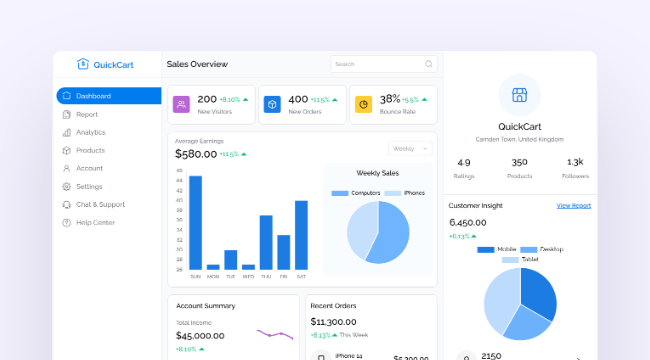Click the yellow Bounce Rate pie icon
The width and height of the screenshot is (650, 360).
coord(364,105)
